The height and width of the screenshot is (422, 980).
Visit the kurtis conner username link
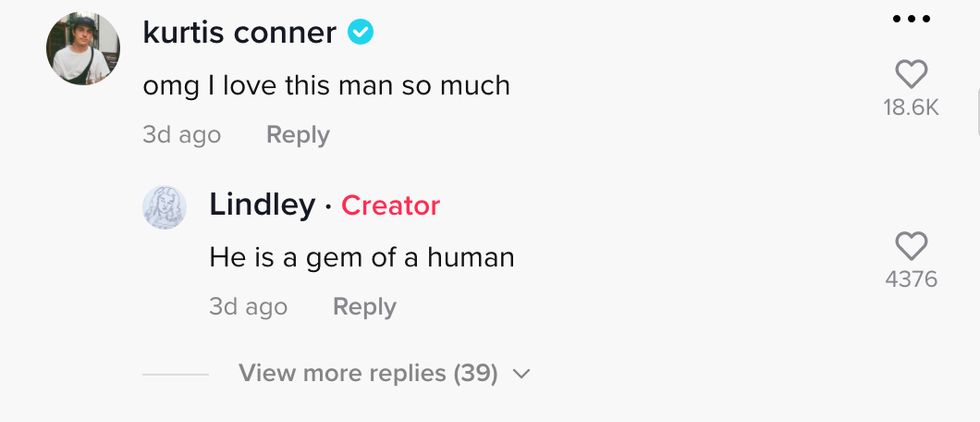coord(239,33)
